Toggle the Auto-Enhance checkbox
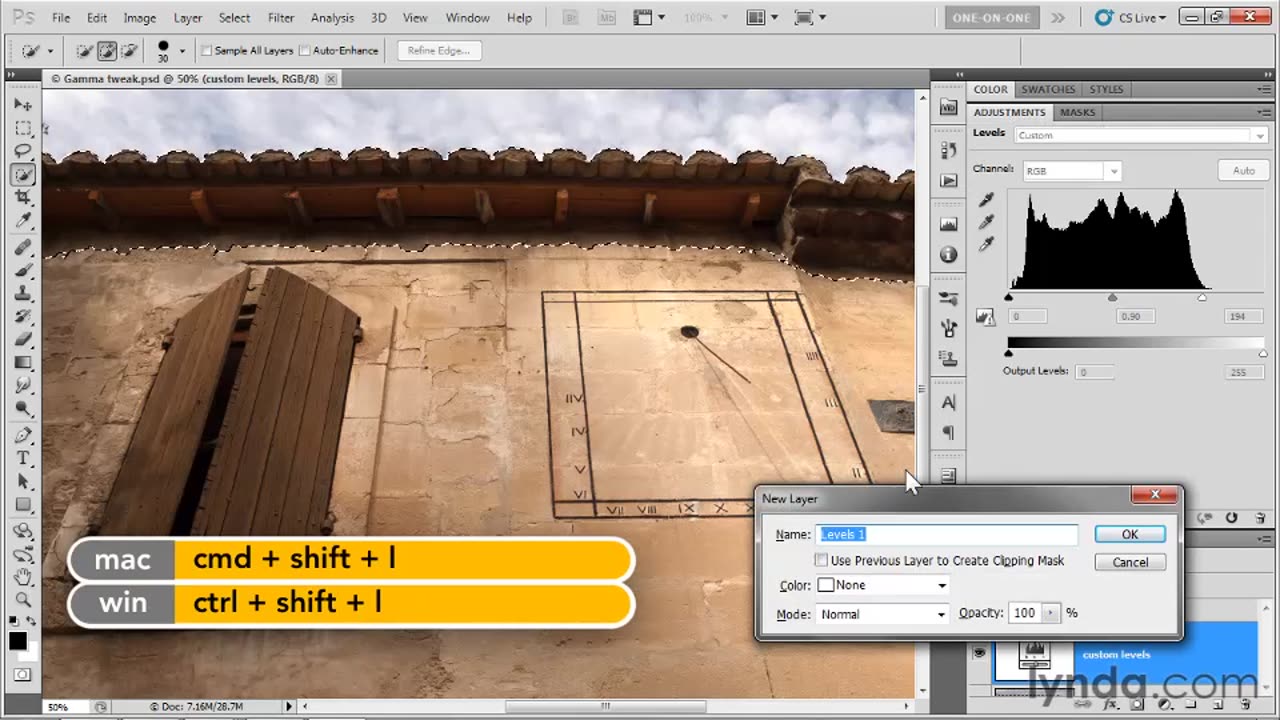Screen dimensions: 1280x720 pos(305,51)
